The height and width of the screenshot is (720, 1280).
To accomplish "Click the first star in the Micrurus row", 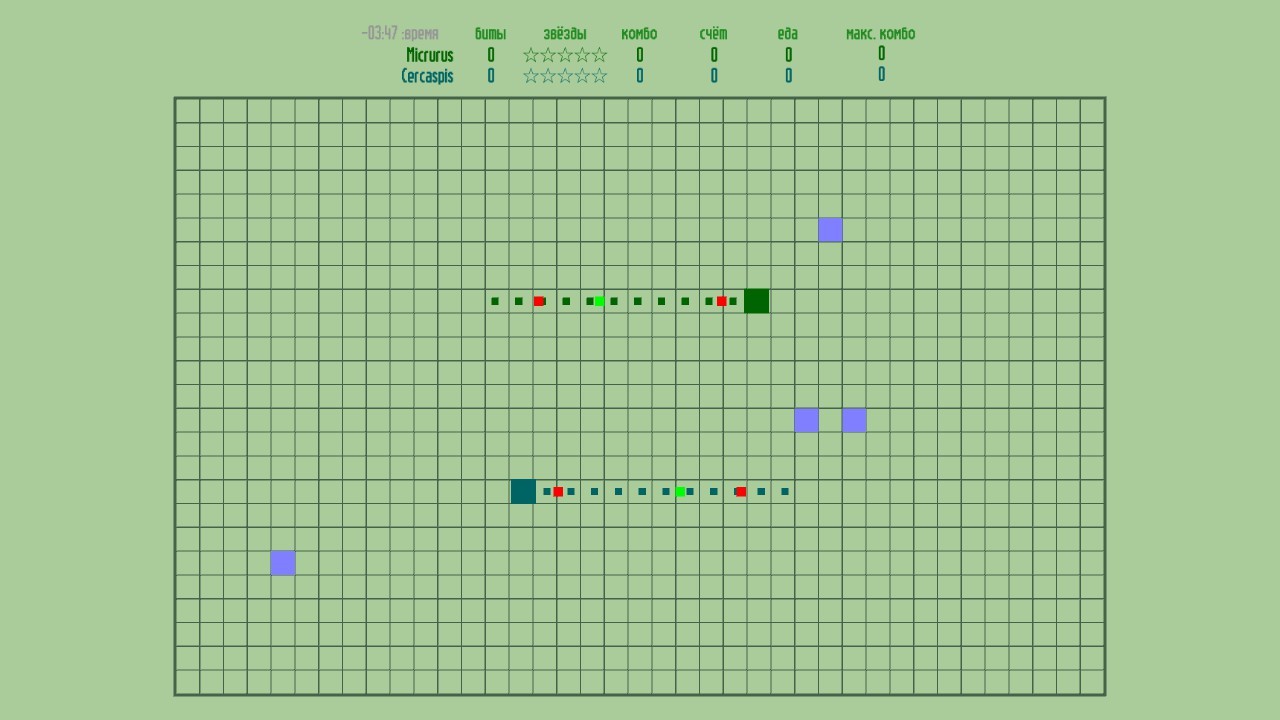I will pos(531,55).
